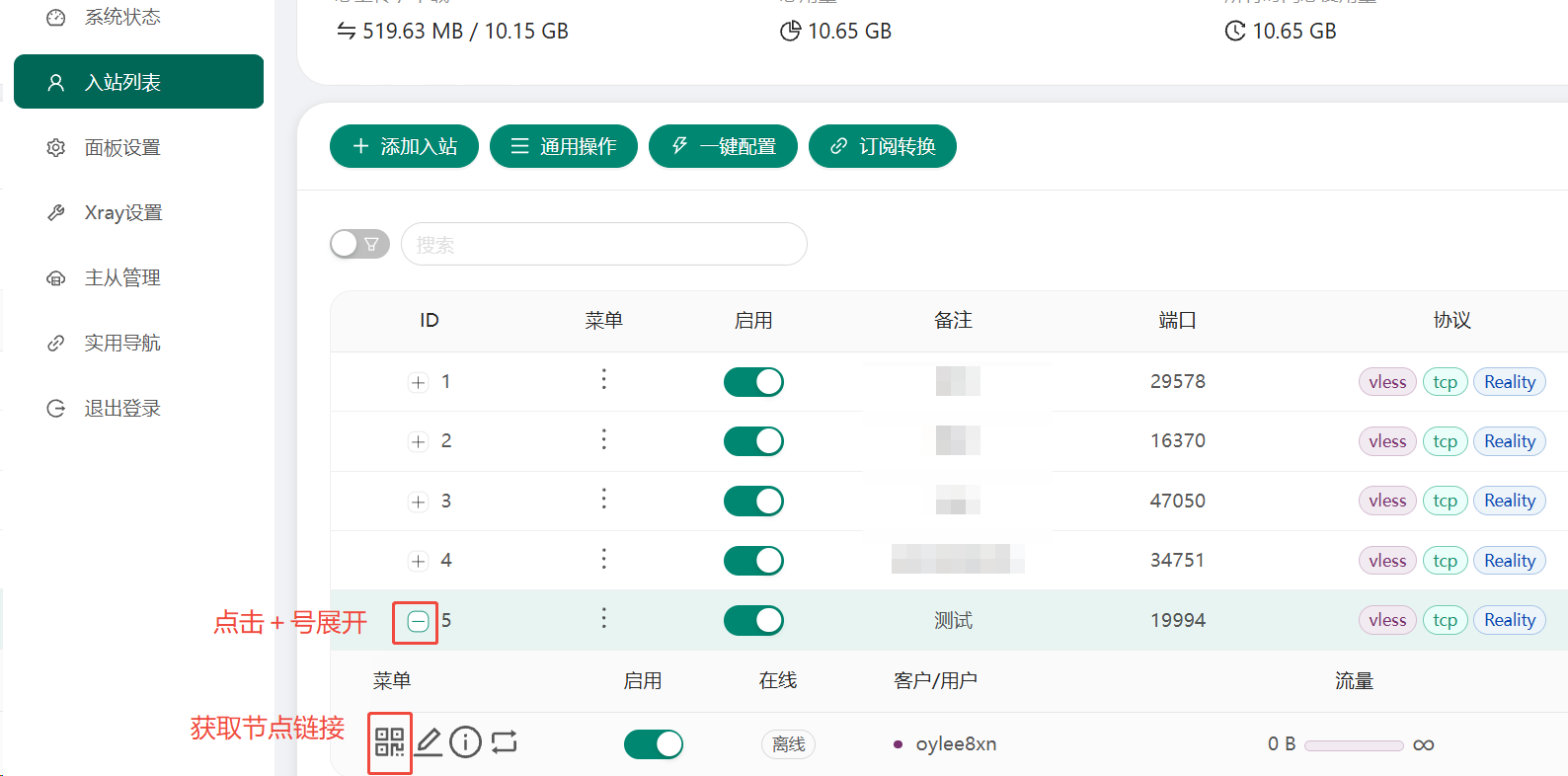
Task: Click the 添加入站 button
Action: tap(404, 146)
